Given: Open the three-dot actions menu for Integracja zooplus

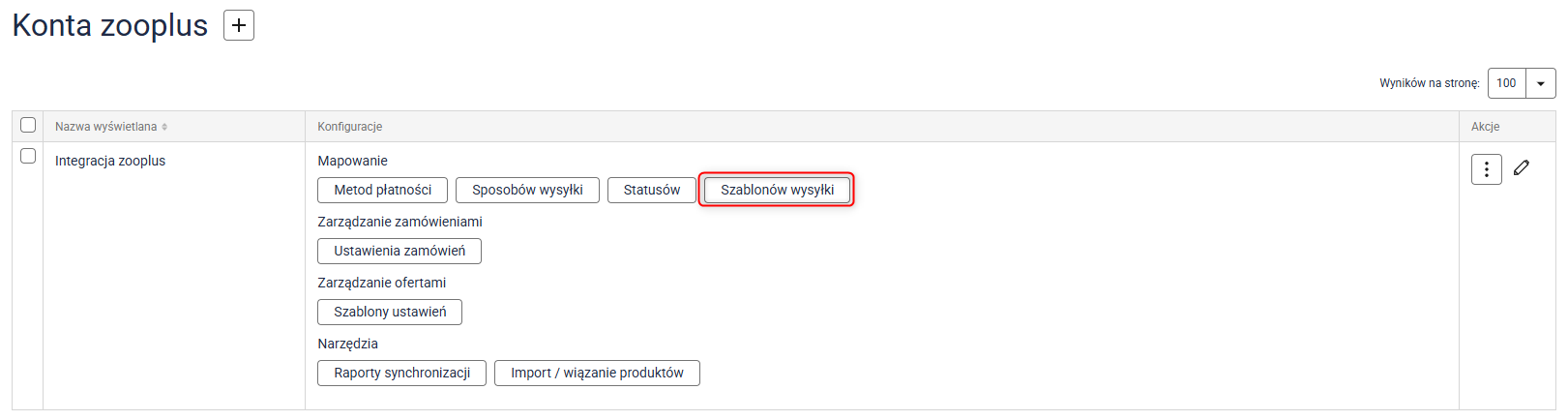Looking at the screenshot, I should [1486, 169].
